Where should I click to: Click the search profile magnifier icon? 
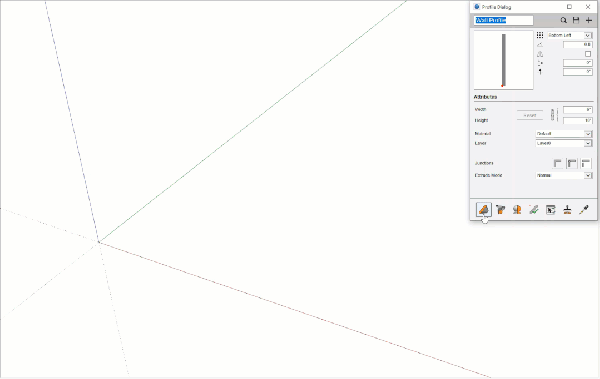pyautogui.click(x=563, y=20)
